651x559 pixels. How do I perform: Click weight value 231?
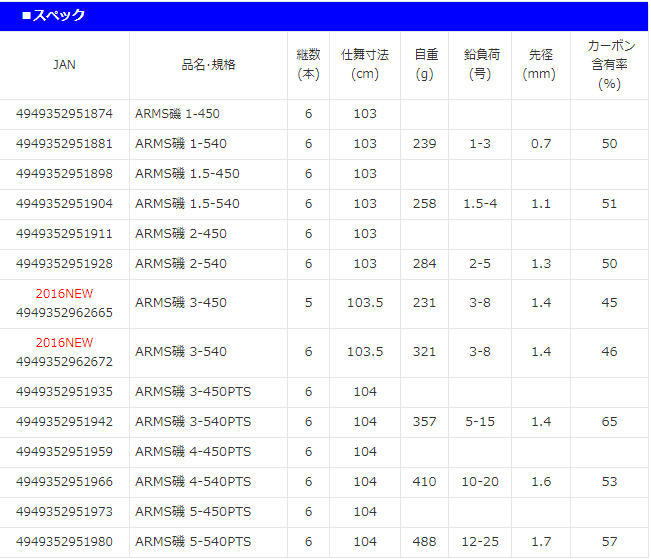pyautogui.click(x=424, y=303)
